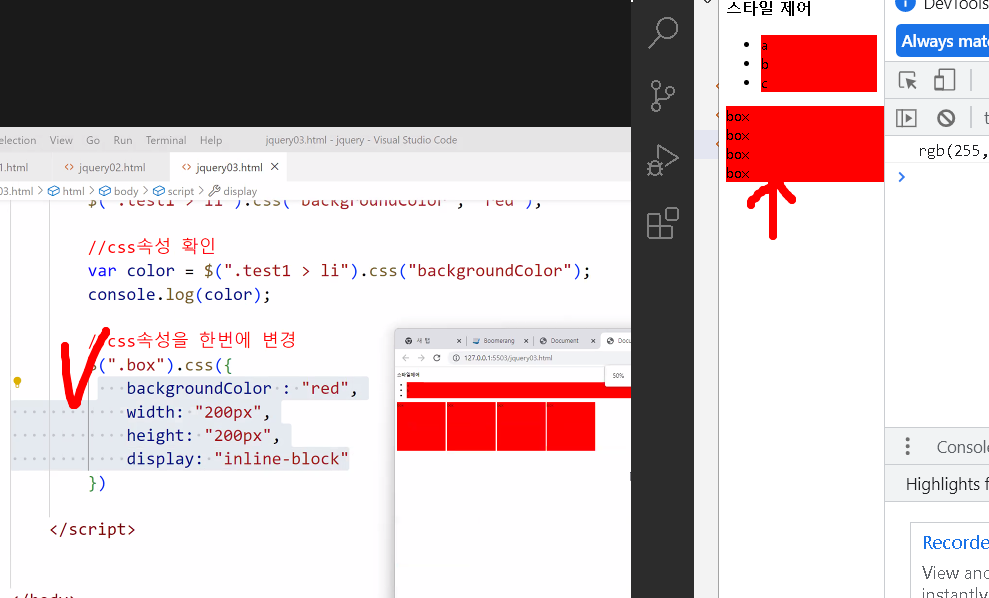
Task: Click the 스타일 제어 heading in preview
Action: click(x=769, y=8)
